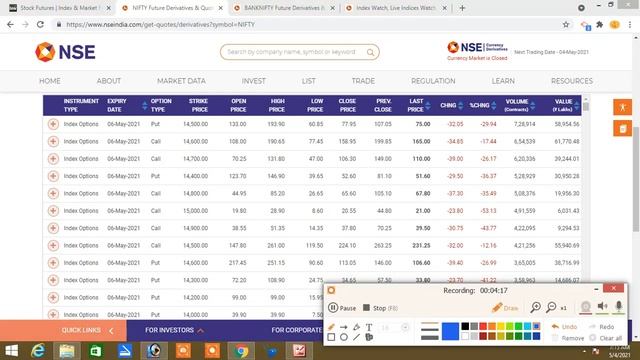Toggle the microphone in recorder
Screen dimensions: 640x360
pos(619,307)
